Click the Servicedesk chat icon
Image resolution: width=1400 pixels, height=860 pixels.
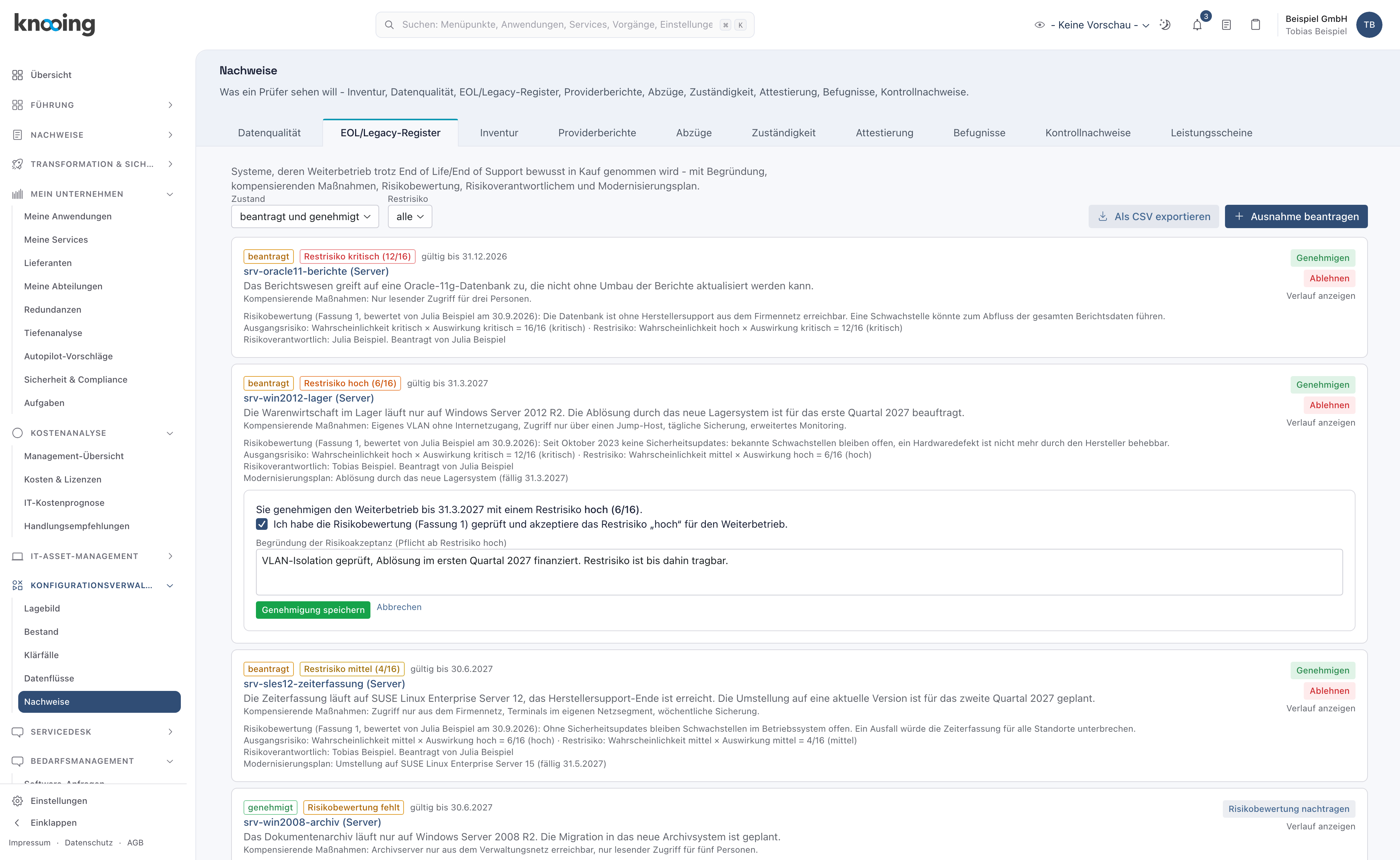[x=17, y=732]
